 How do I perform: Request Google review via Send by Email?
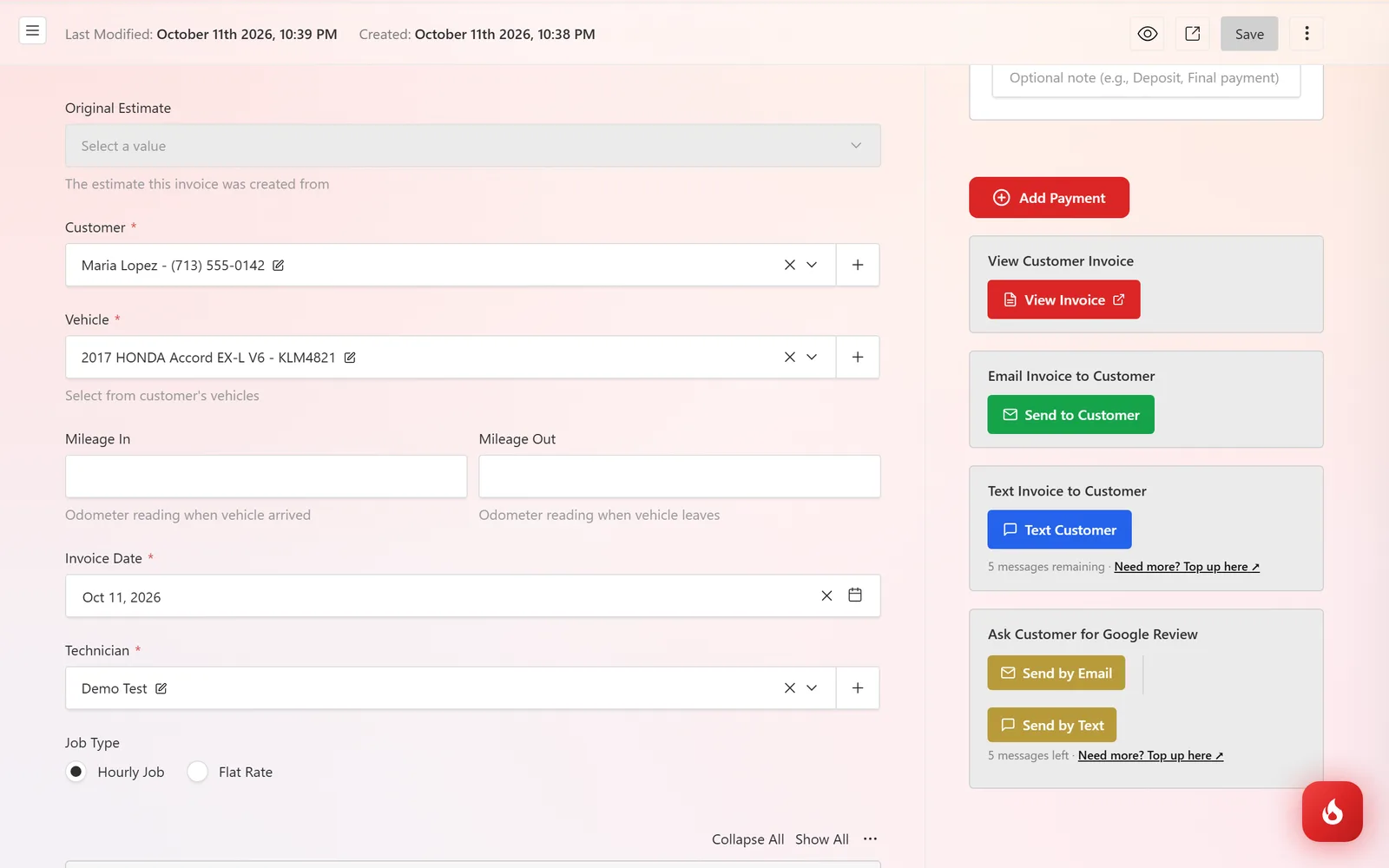tap(1056, 673)
